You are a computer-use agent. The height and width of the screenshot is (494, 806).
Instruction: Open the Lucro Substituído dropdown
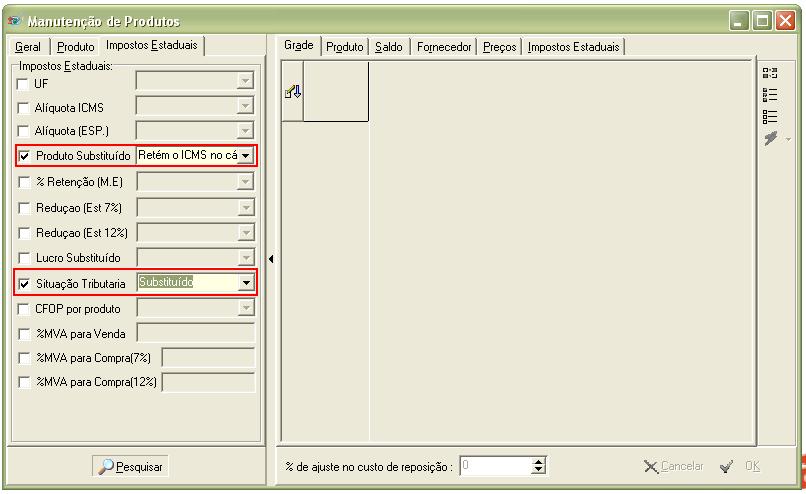pos(246,257)
